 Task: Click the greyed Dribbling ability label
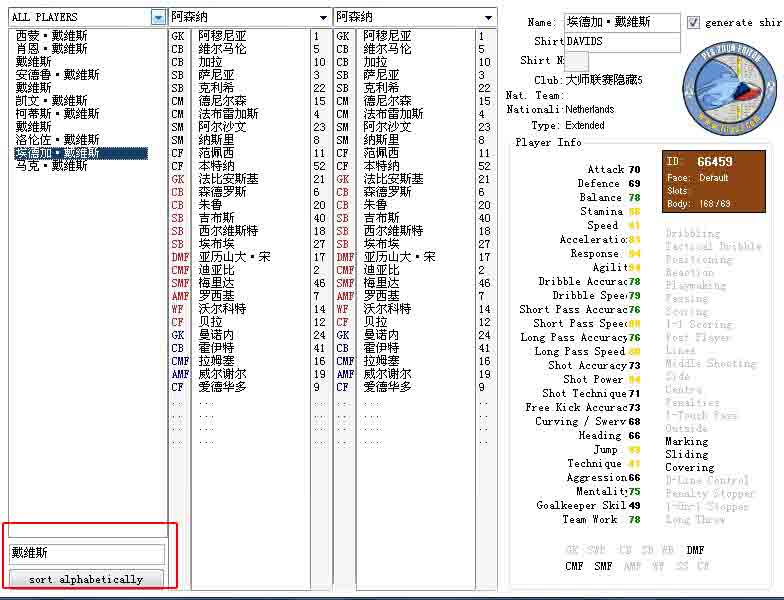coord(692,234)
